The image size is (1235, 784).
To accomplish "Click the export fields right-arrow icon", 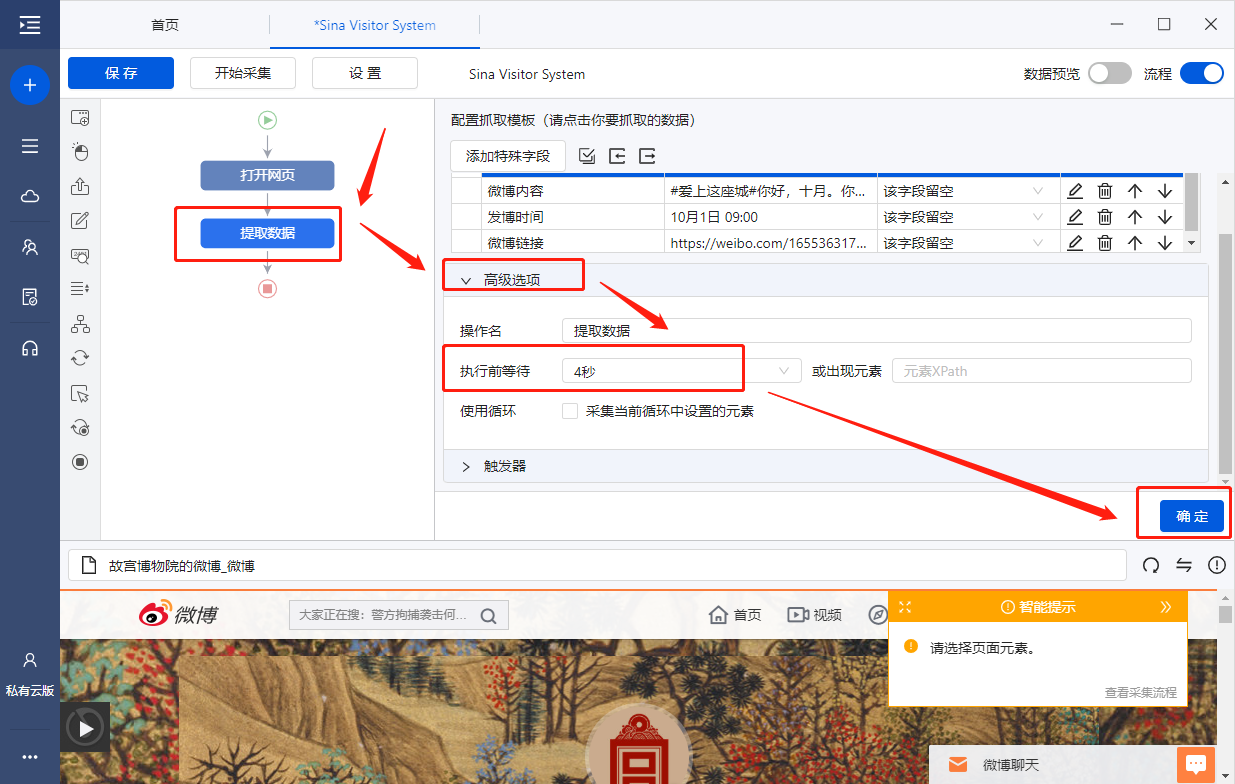I will tap(647, 156).
